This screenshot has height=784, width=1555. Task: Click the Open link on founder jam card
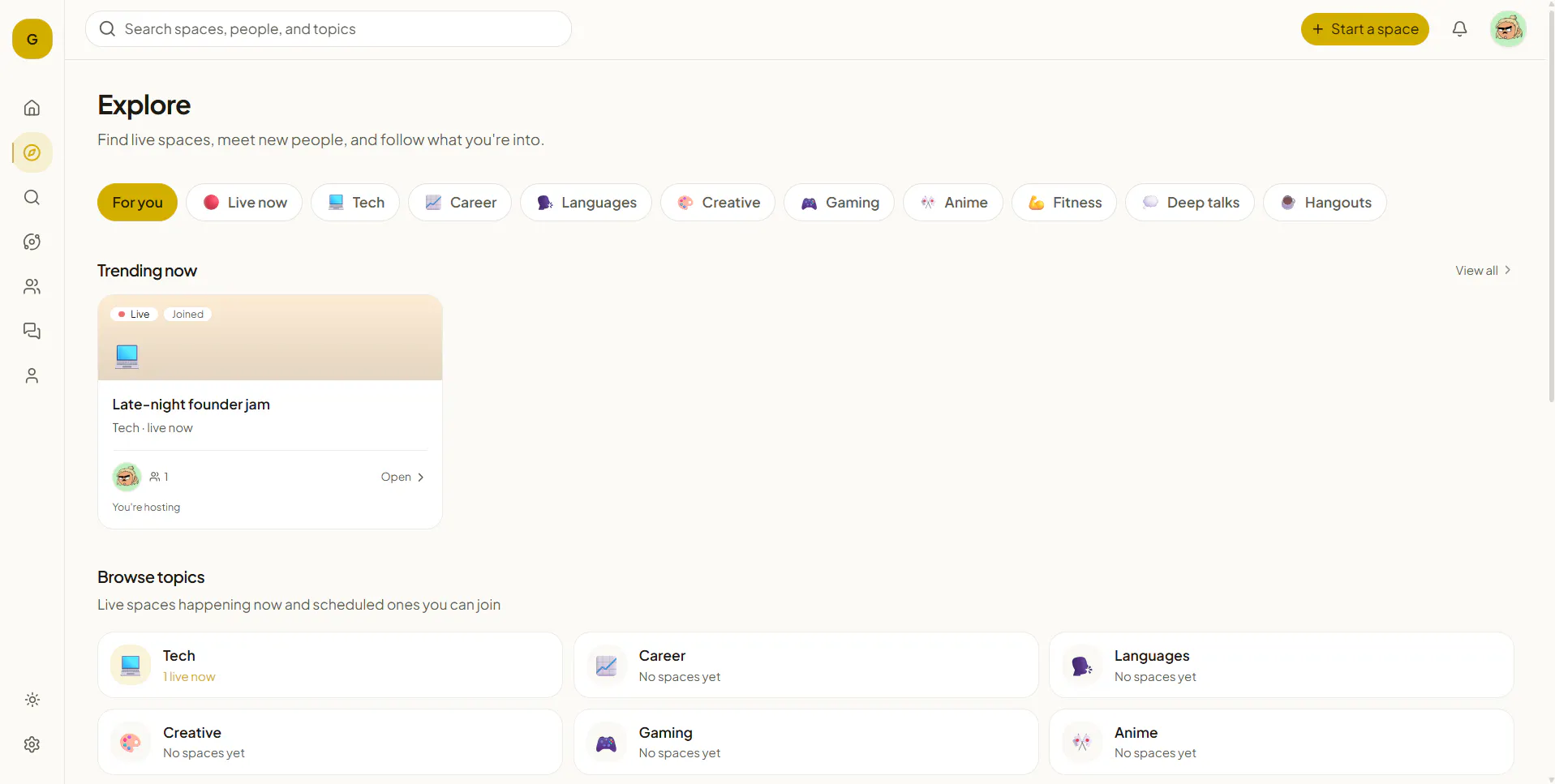tap(402, 477)
